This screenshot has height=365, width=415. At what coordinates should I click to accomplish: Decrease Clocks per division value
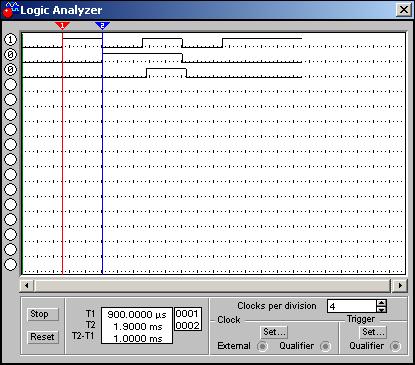click(382, 309)
